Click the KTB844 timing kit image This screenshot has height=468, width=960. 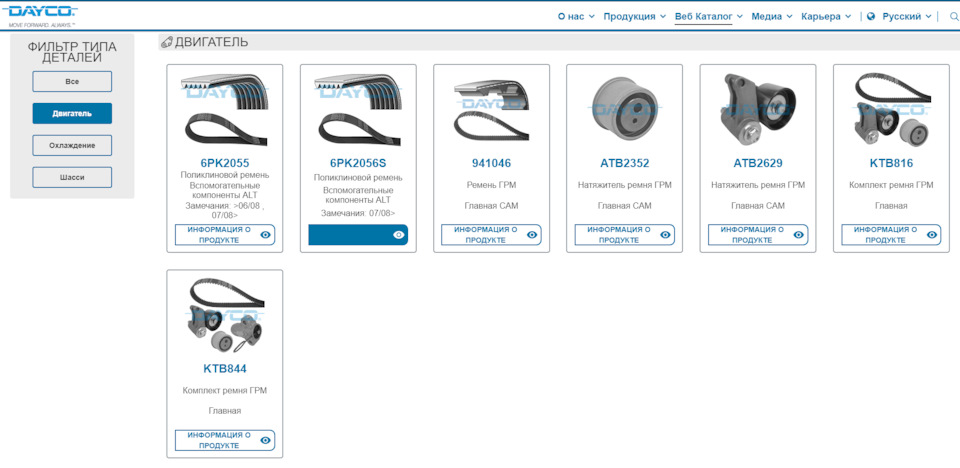coord(225,315)
